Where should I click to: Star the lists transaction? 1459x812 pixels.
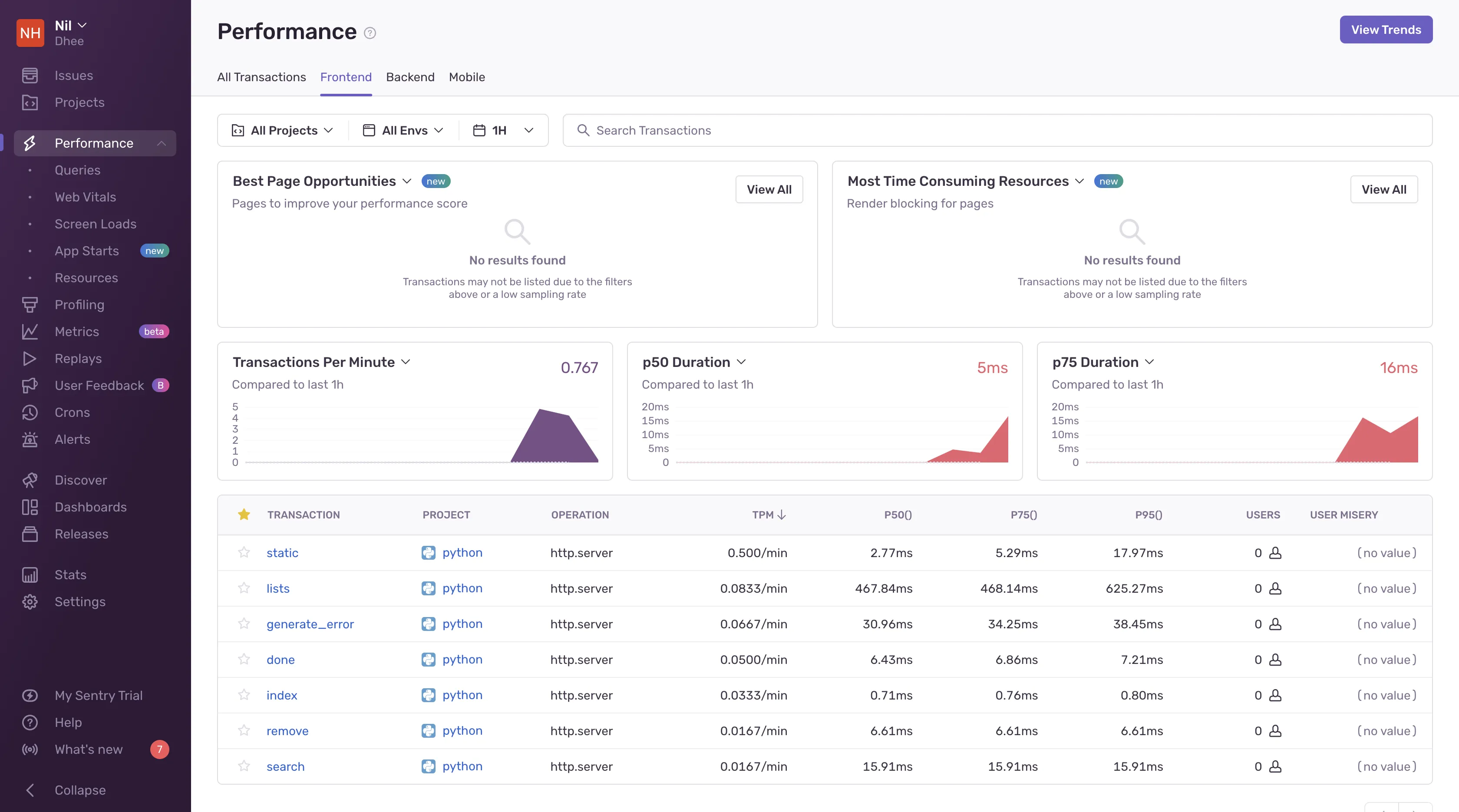pos(244,588)
